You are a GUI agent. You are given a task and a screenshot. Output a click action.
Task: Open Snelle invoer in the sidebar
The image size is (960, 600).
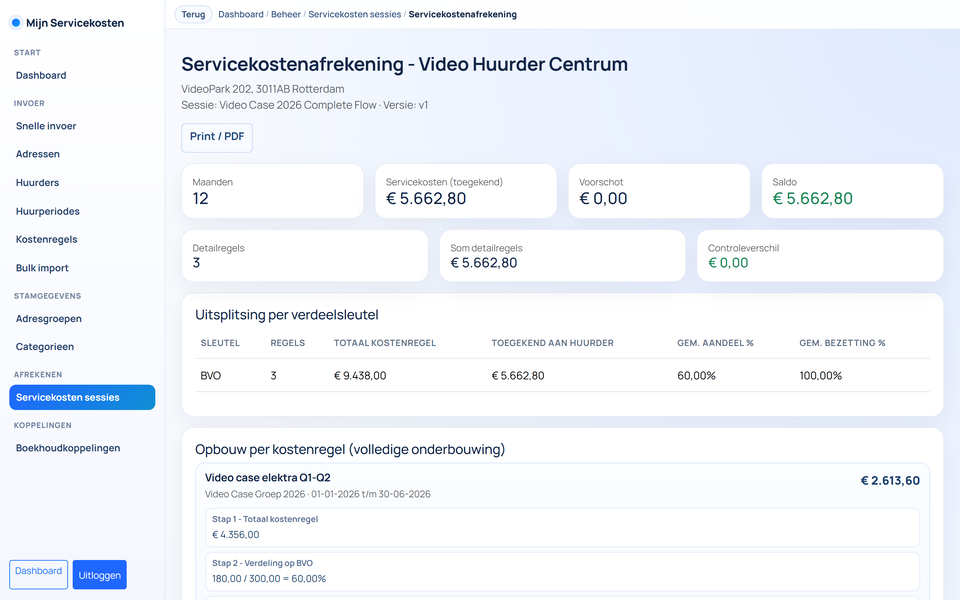[x=47, y=126]
